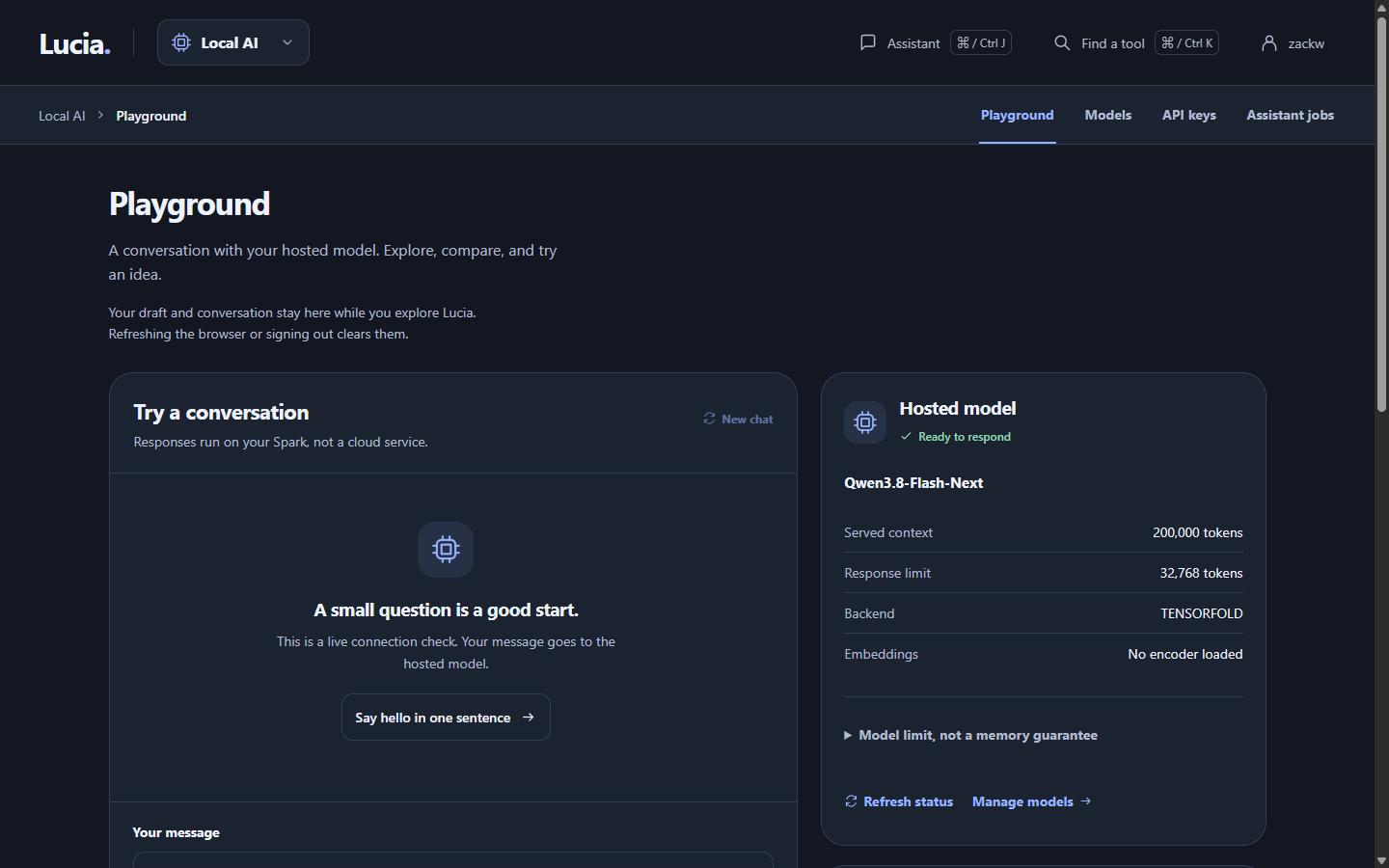Click the New chat refresh icon
The height and width of the screenshot is (868, 1389).
(710, 419)
